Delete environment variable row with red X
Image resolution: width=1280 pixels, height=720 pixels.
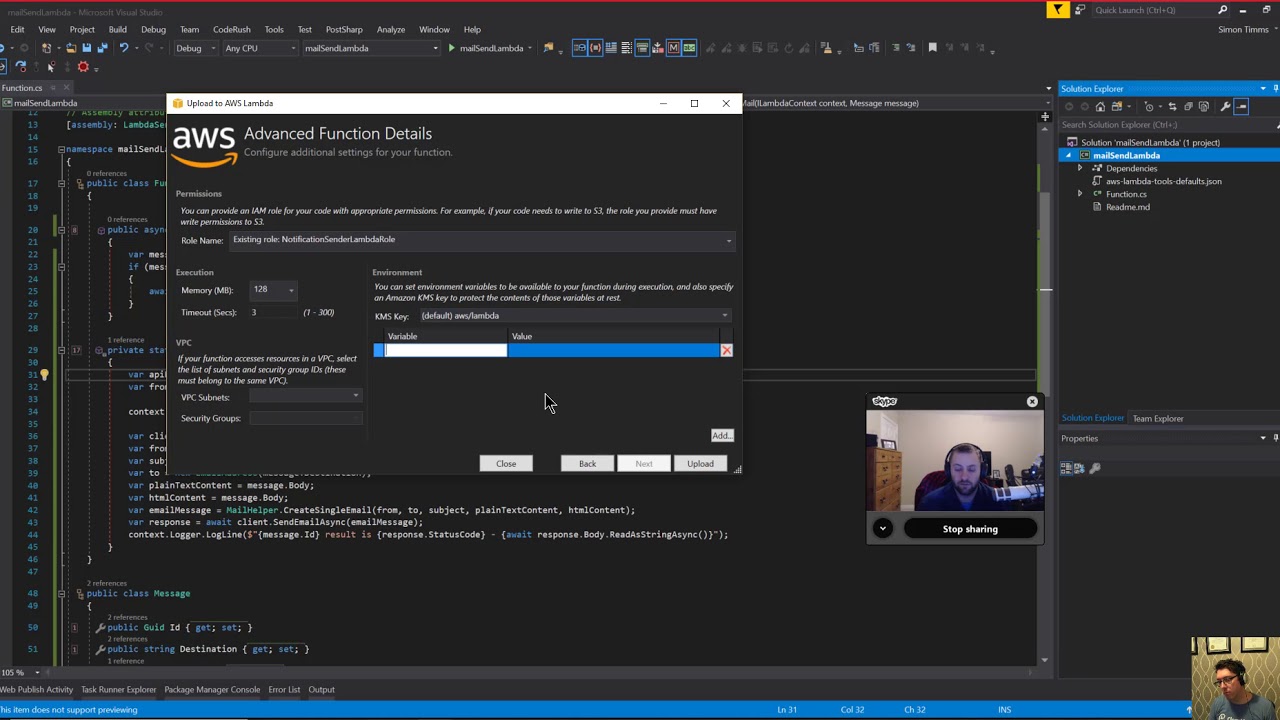pyautogui.click(x=726, y=350)
